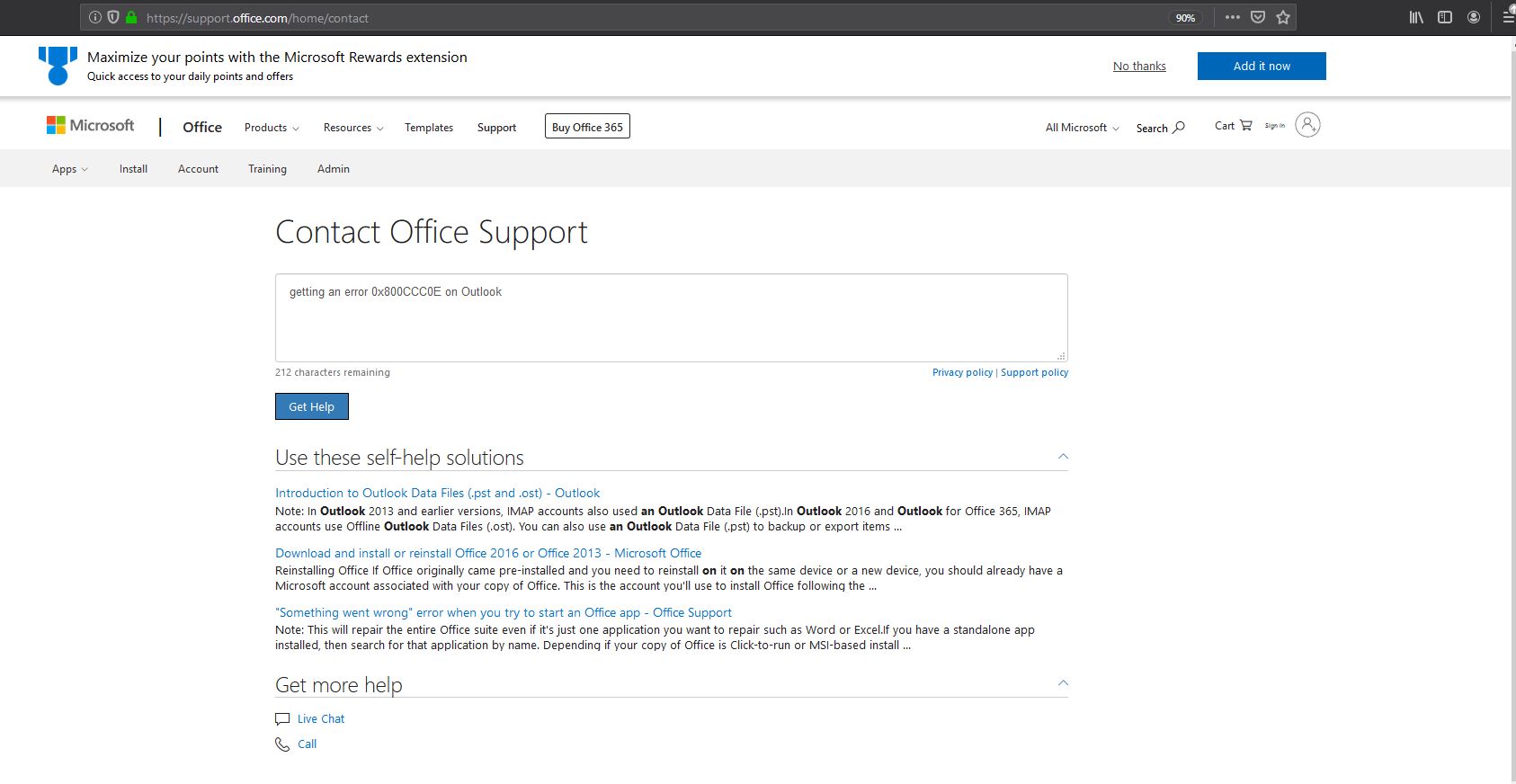Click the Call phone icon

pos(282,744)
